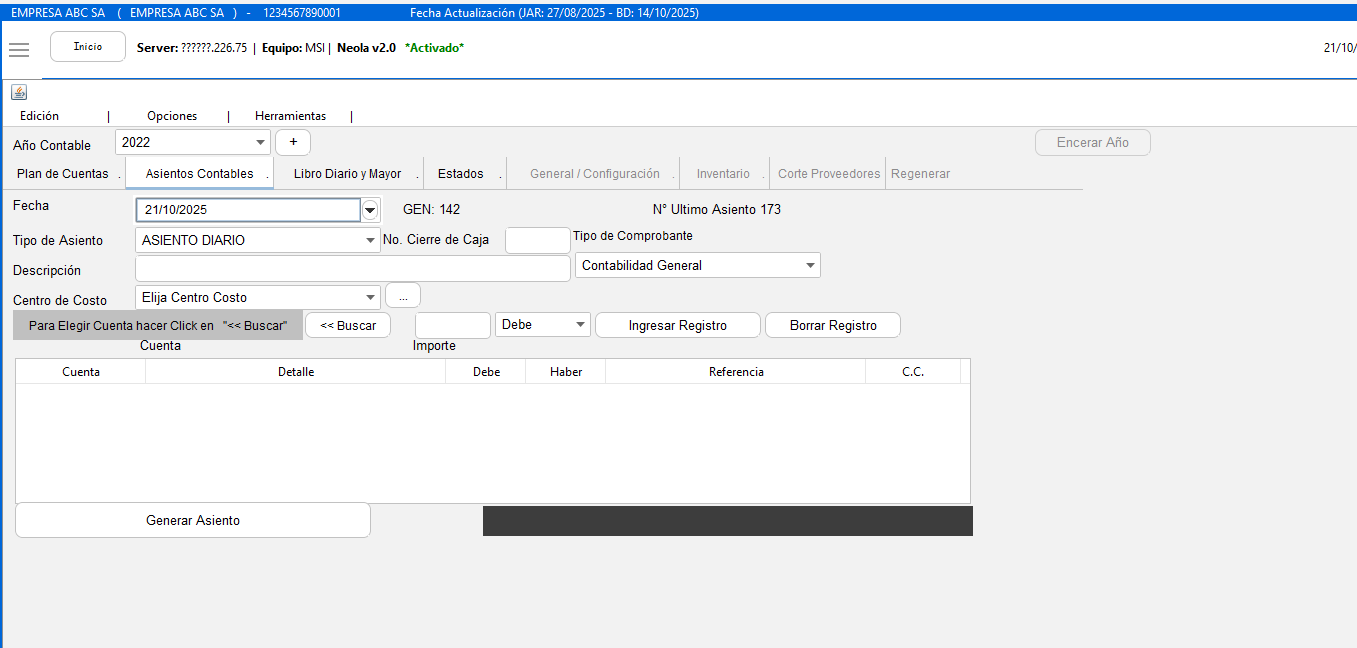Switch to Plan de Cuentas tab
The width and height of the screenshot is (1357, 648).
click(62, 174)
